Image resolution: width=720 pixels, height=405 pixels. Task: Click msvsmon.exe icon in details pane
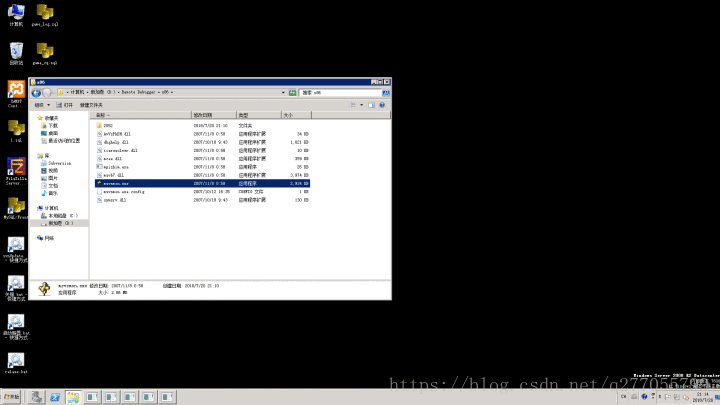[x=45, y=289]
